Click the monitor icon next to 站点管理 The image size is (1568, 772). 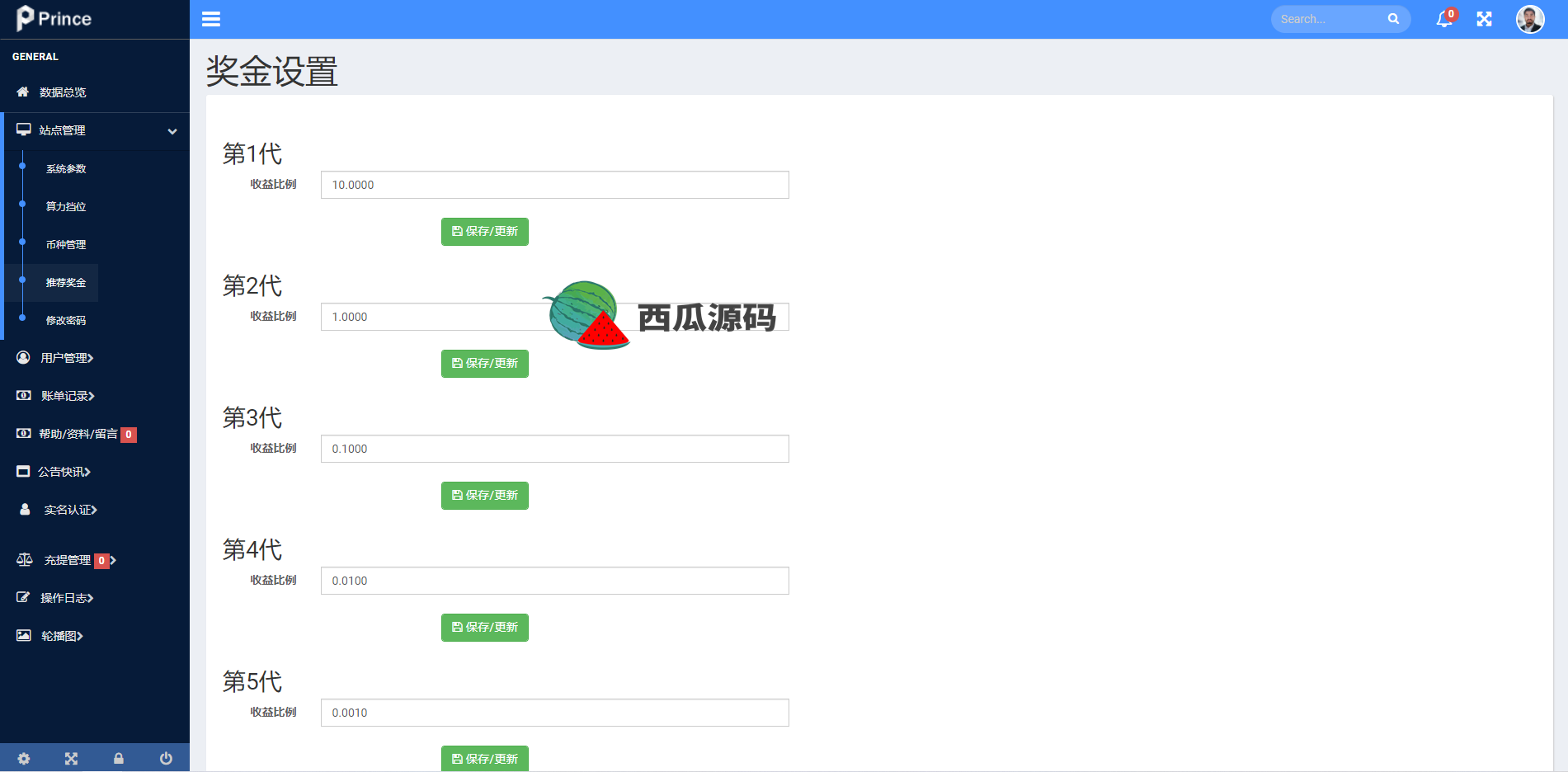[24, 129]
